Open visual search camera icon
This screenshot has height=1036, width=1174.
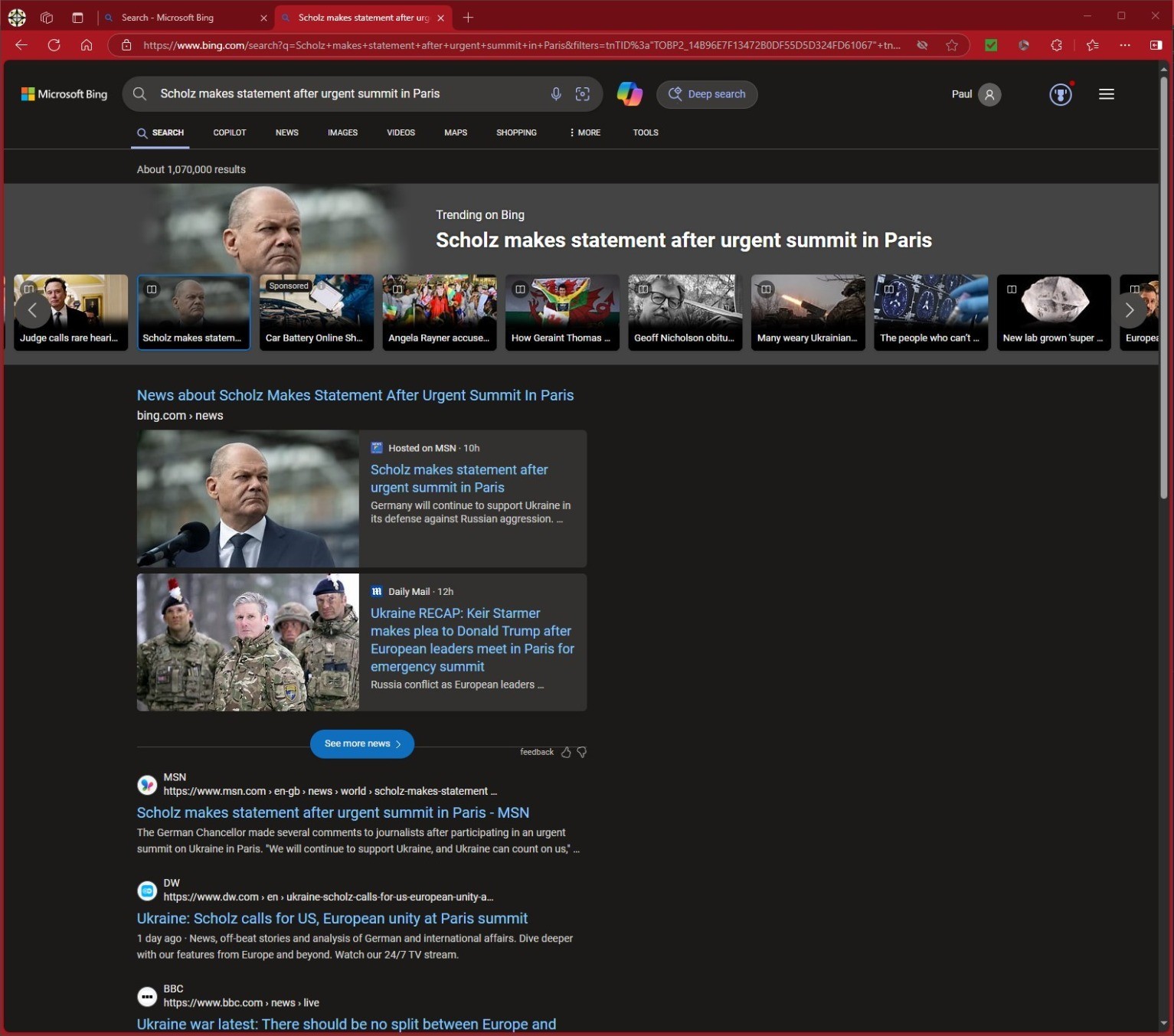click(583, 93)
